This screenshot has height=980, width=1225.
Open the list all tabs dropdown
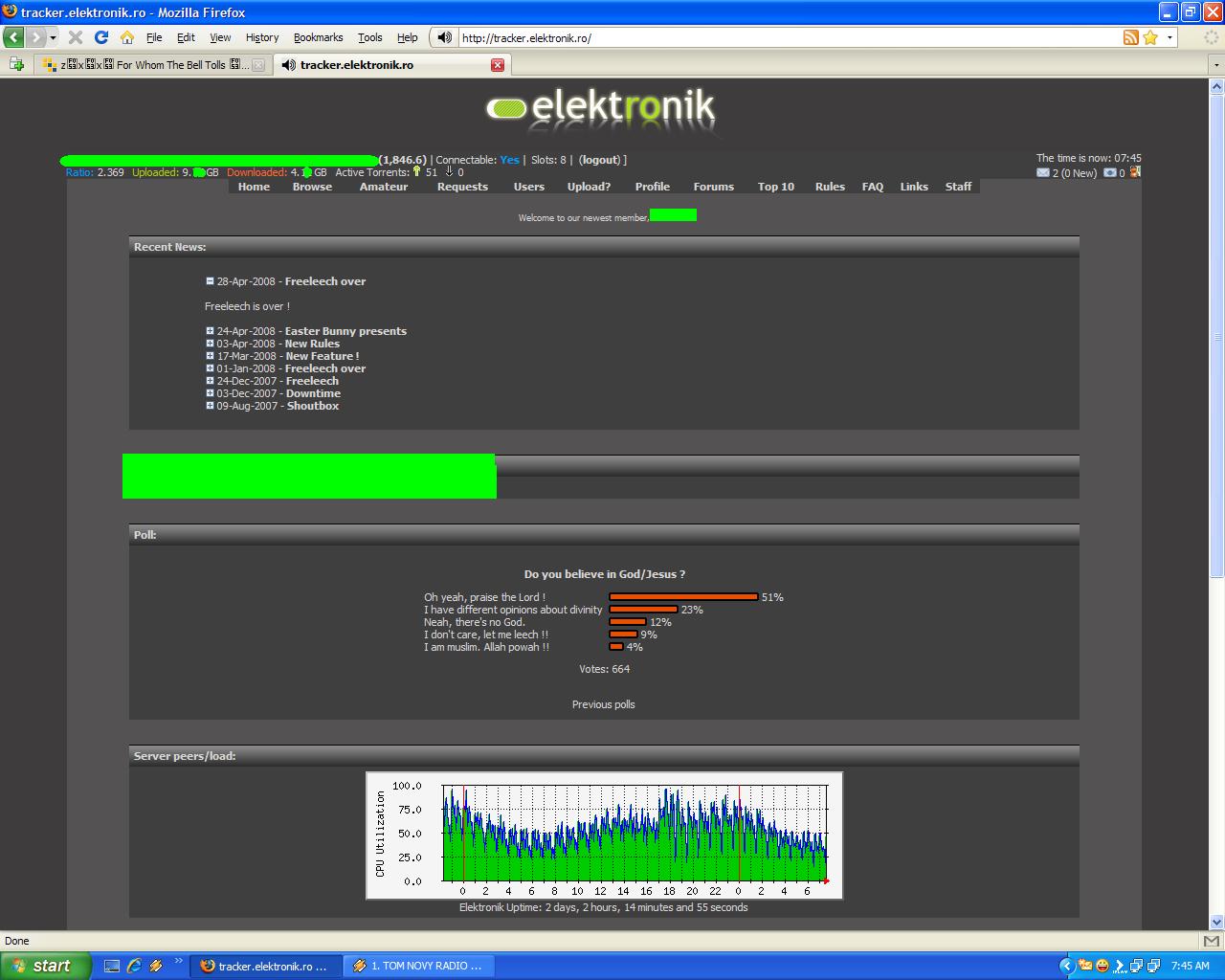[x=1216, y=65]
